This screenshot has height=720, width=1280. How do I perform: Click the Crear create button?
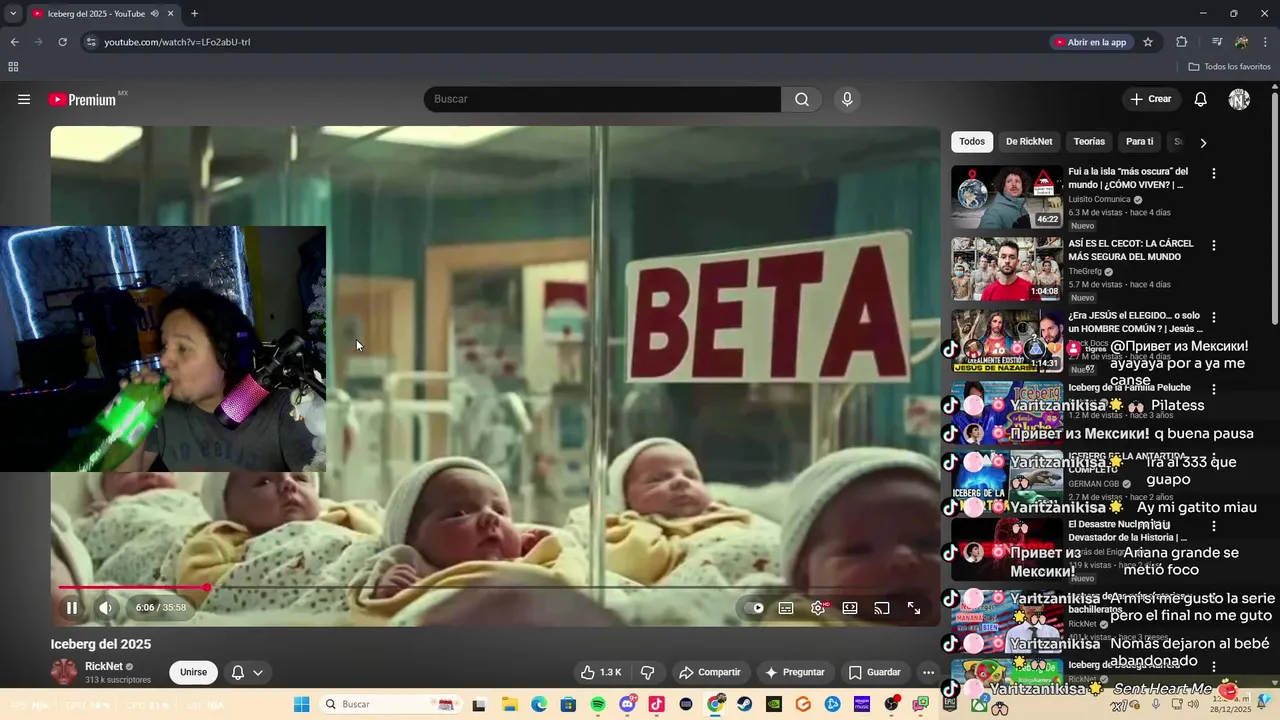tap(1150, 99)
